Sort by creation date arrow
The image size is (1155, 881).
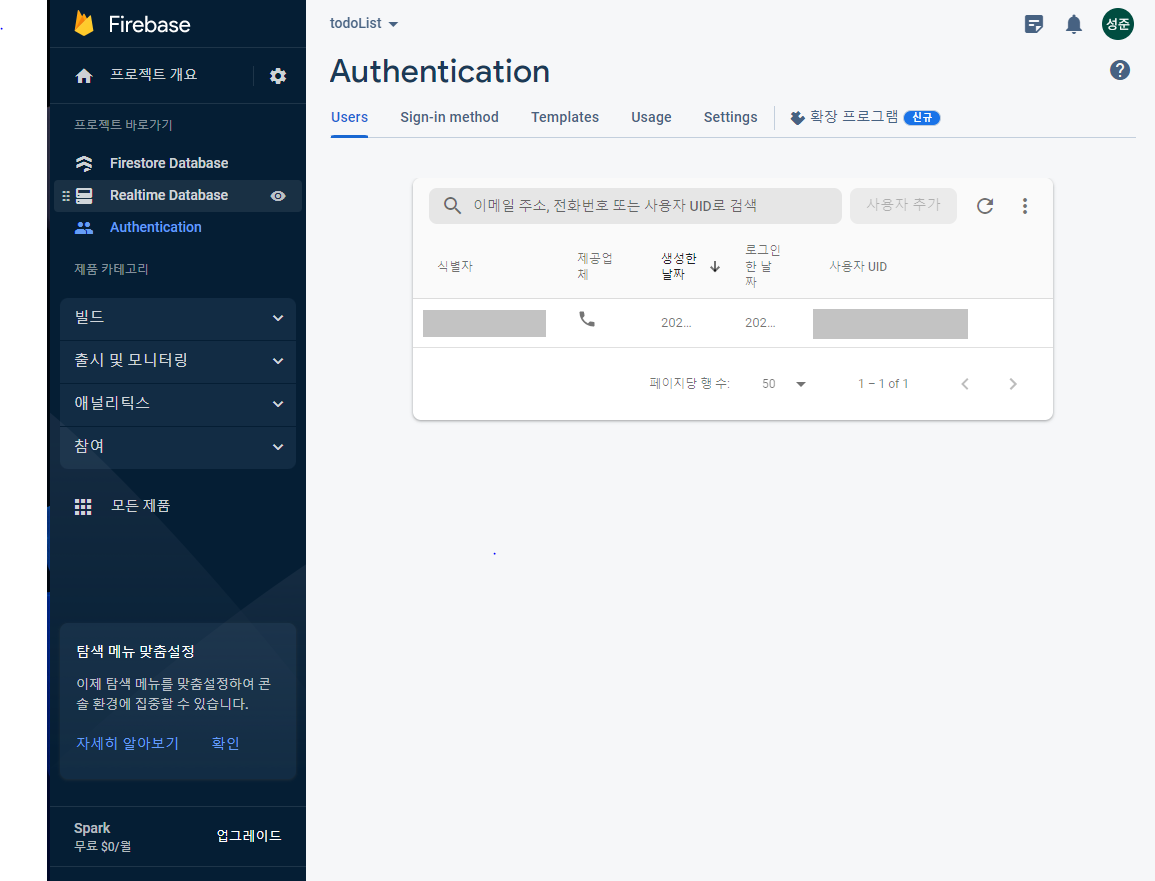pyautogui.click(x=715, y=267)
